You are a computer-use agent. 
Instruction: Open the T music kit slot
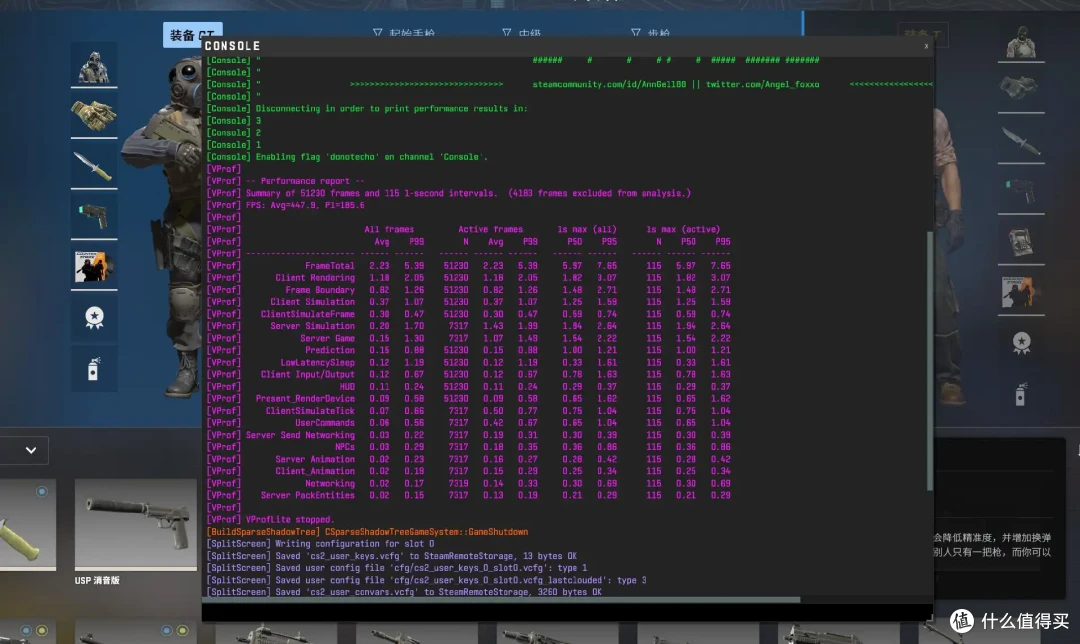[1021, 293]
